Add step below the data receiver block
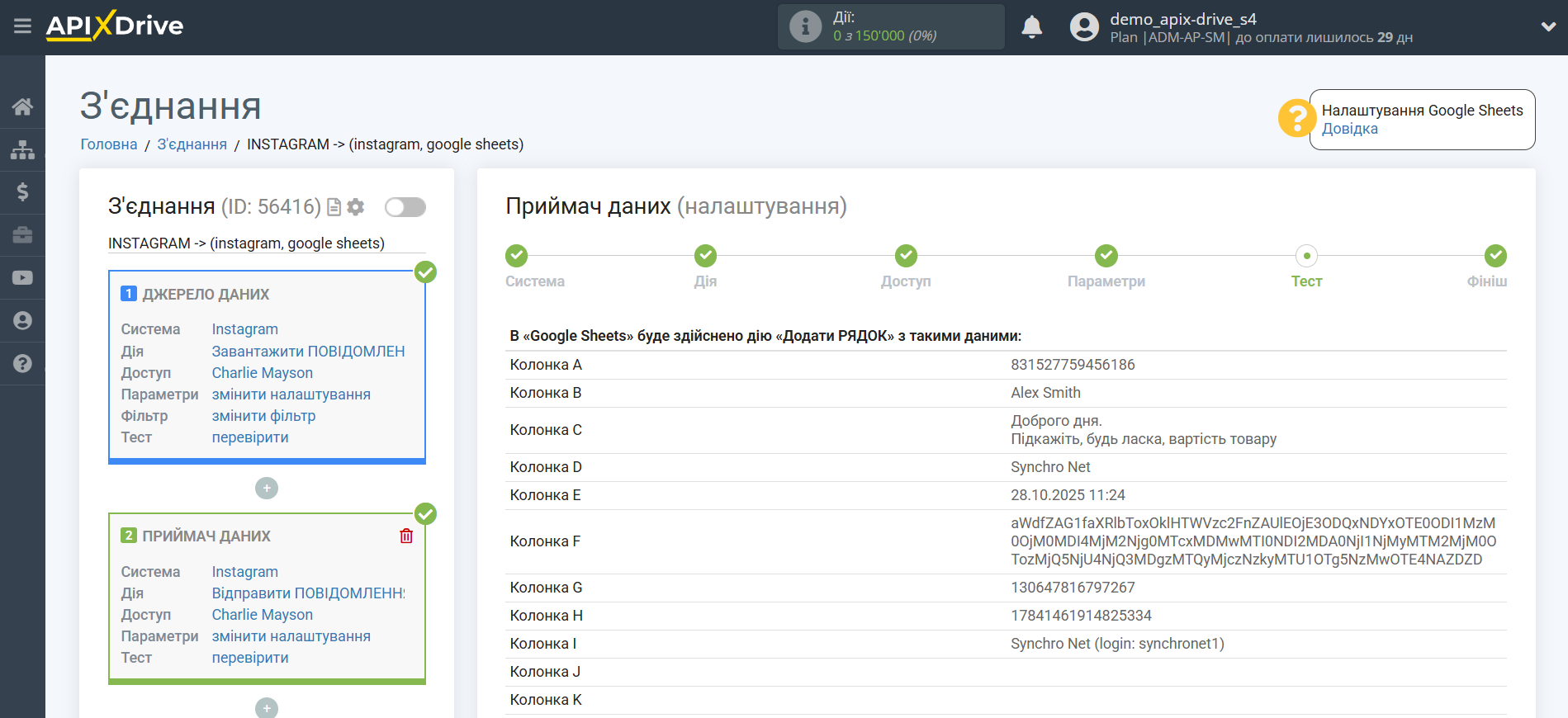The width and height of the screenshot is (1568, 718). [x=267, y=708]
